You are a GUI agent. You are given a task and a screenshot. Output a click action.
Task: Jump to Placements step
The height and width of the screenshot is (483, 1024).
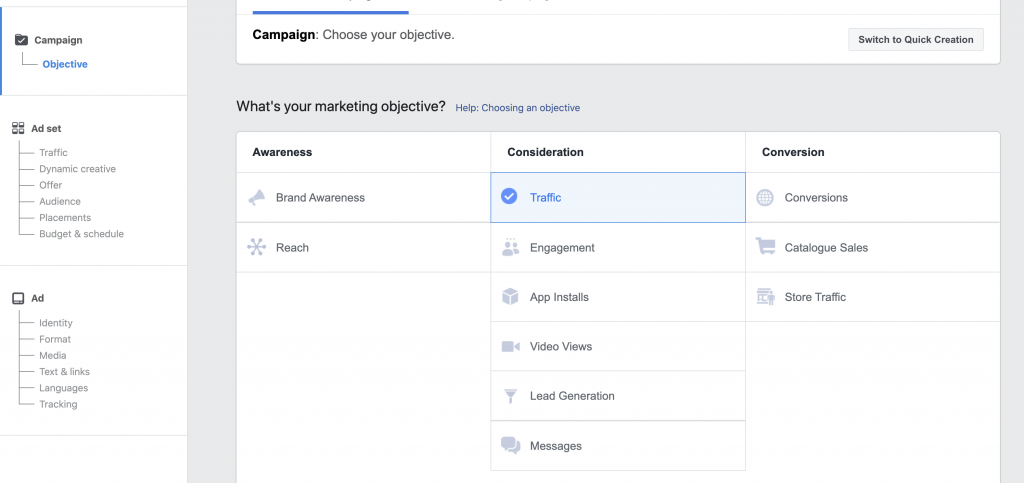(x=65, y=218)
